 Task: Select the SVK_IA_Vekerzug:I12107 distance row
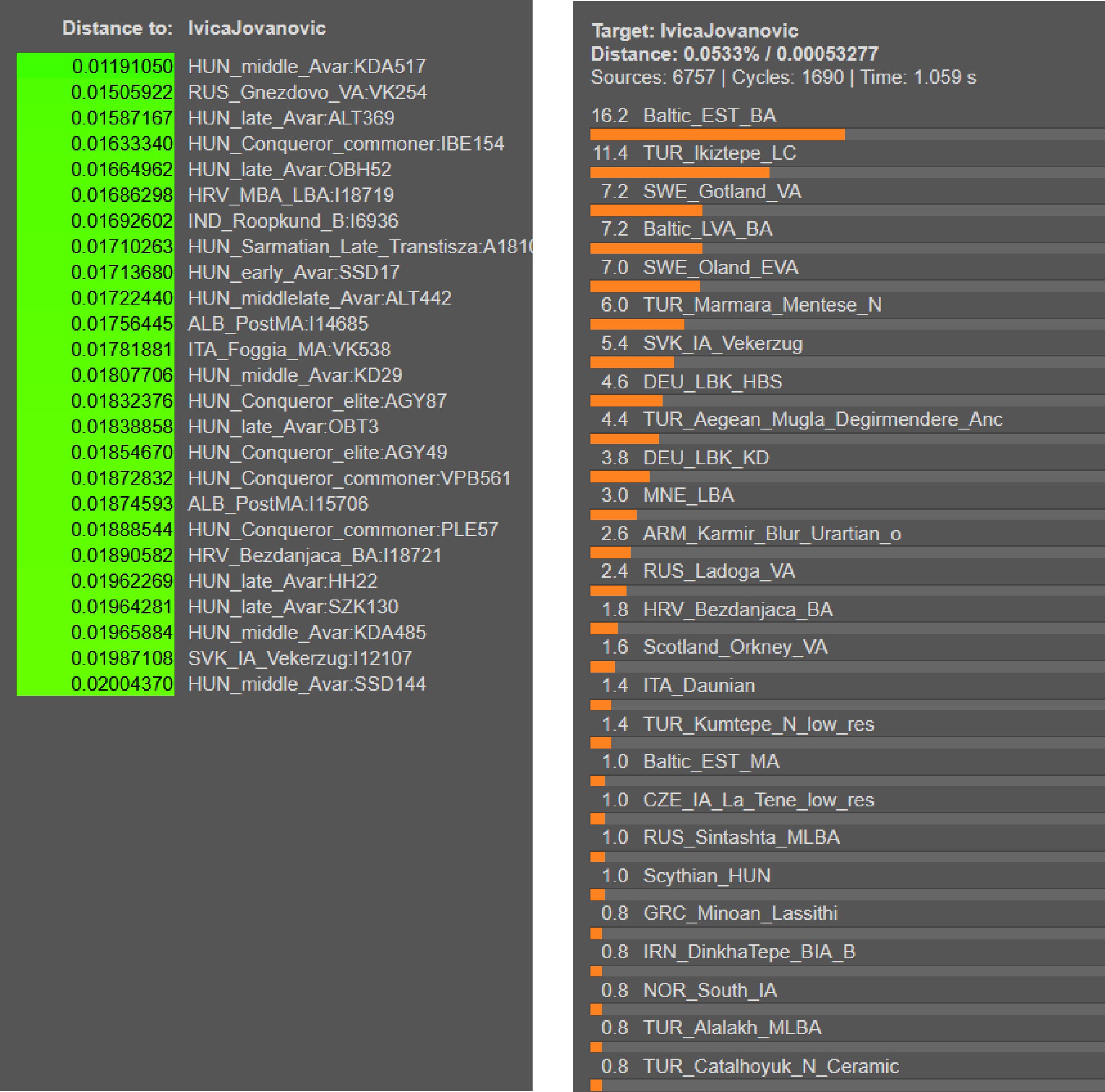tap(300, 658)
